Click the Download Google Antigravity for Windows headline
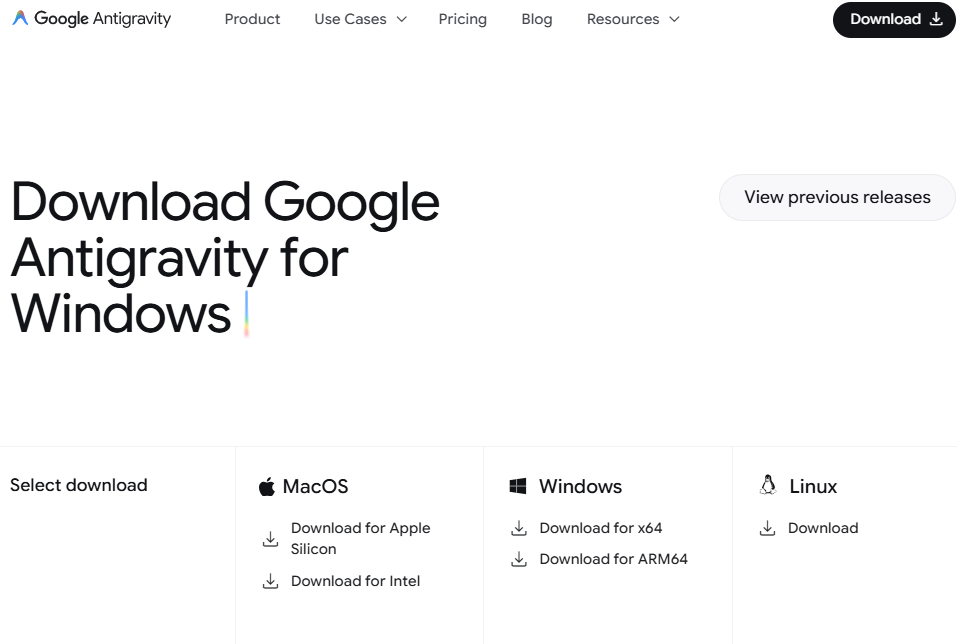Image resolution: width=957 pixels, height=644 pixels. coord(225,258)
